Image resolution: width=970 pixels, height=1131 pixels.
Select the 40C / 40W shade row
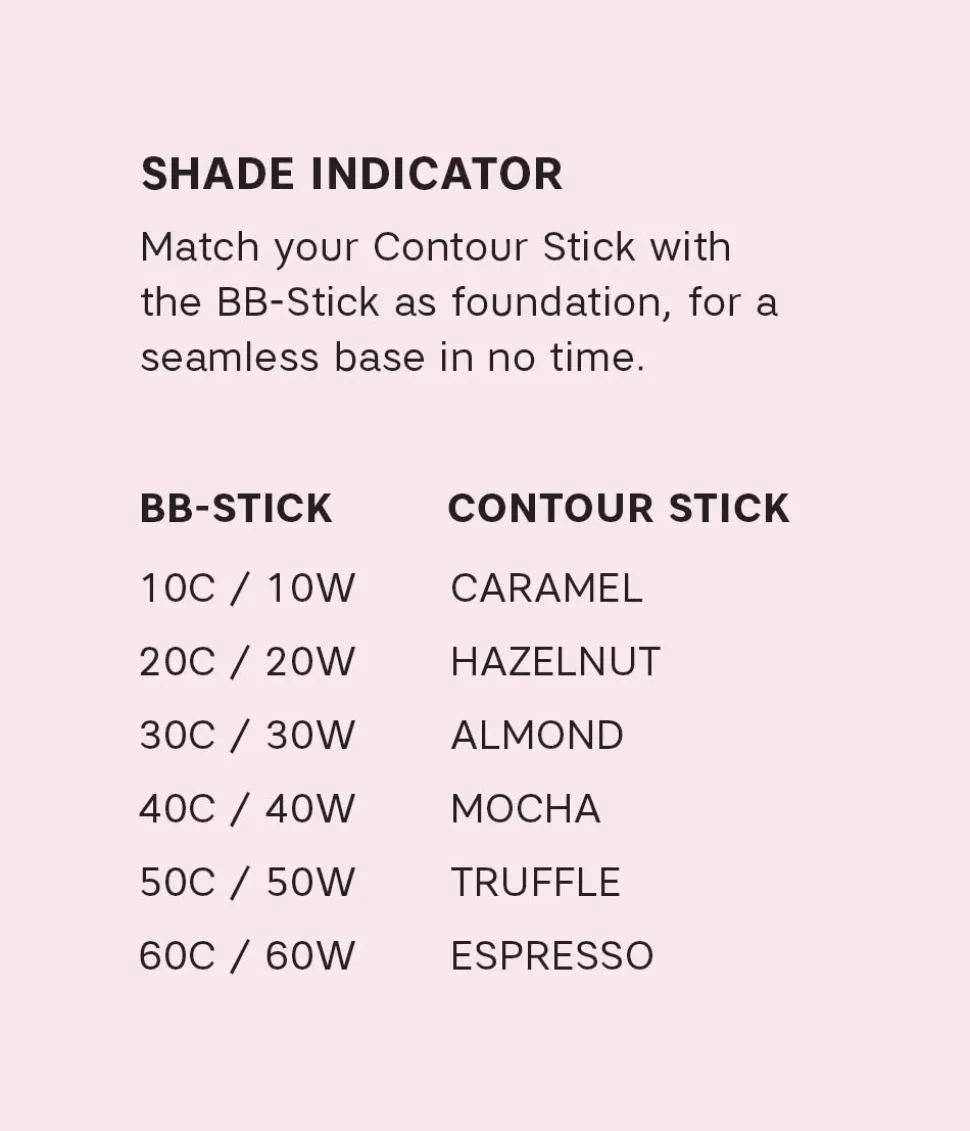click(x=247, y=809)
